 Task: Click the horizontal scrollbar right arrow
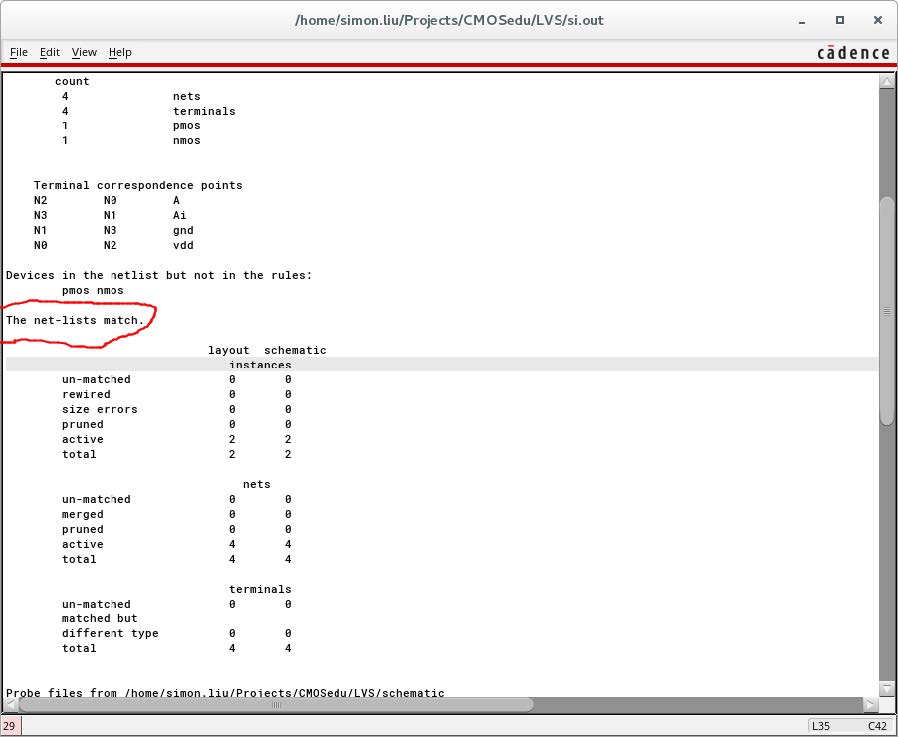point(871,704)
